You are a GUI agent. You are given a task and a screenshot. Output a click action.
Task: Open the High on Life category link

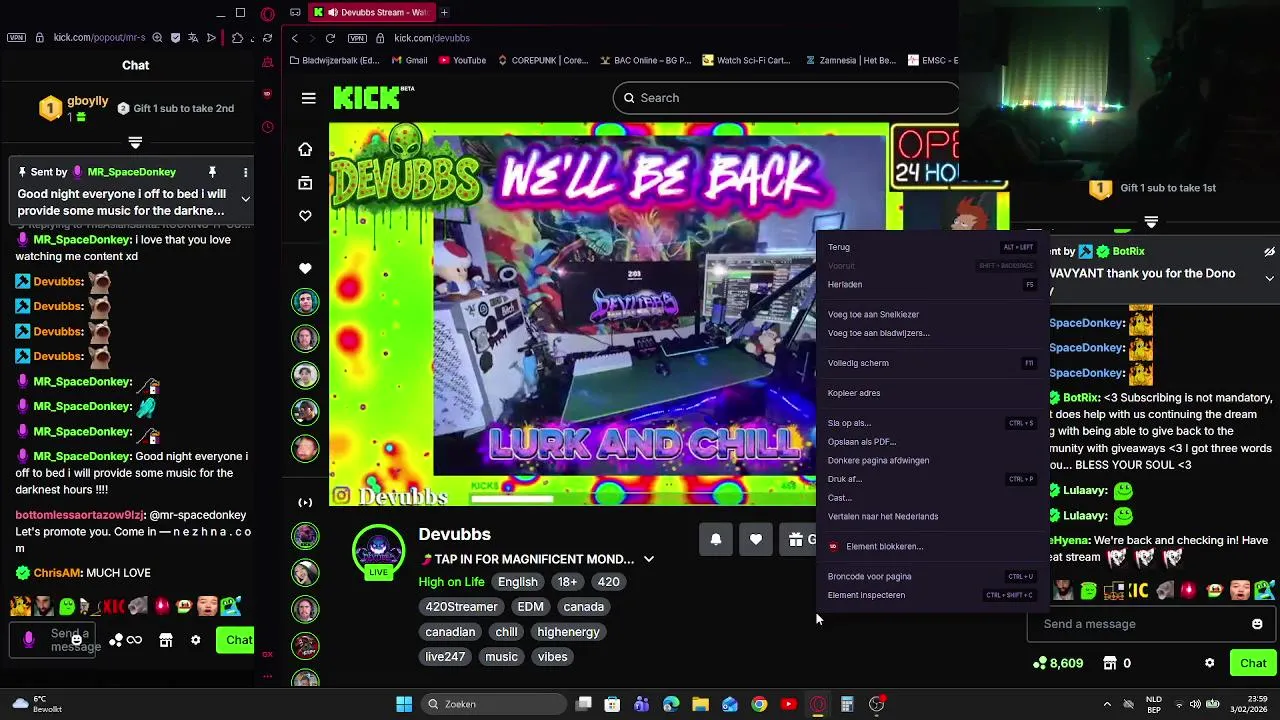pyautogui.click(x=451, y=582)
